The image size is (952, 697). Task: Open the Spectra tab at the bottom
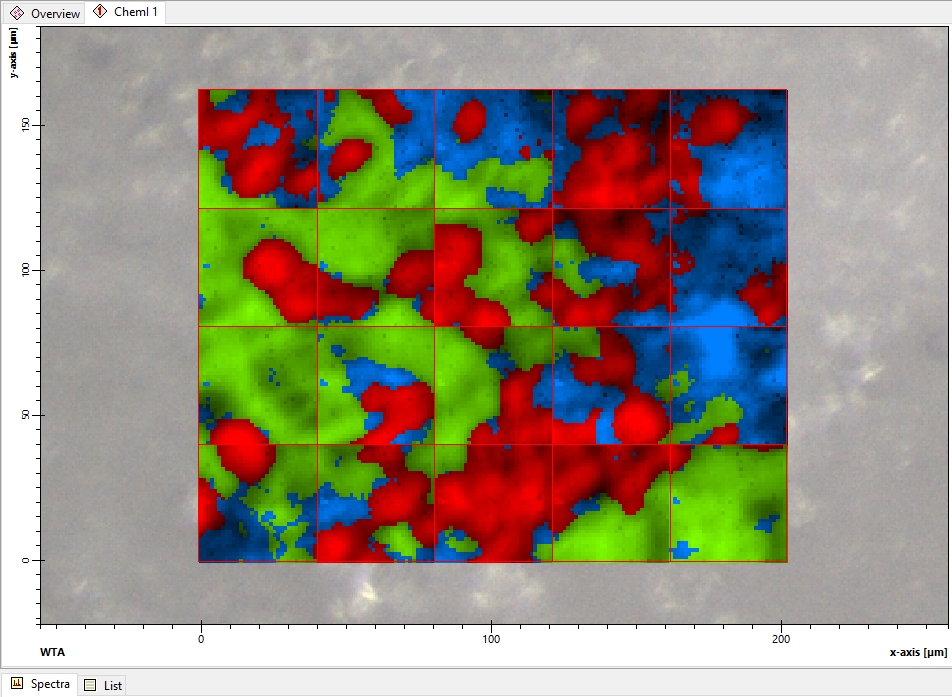pos(40,684)
